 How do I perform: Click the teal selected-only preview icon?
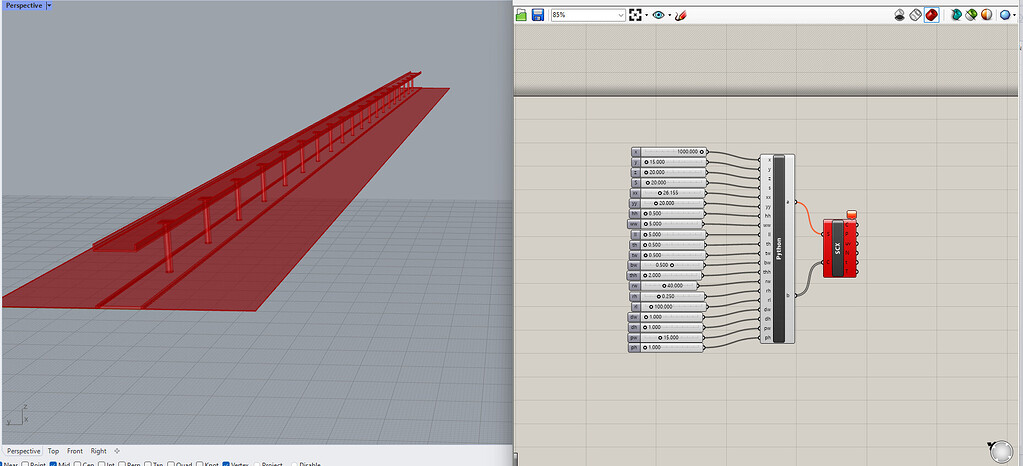coord(956,15)
